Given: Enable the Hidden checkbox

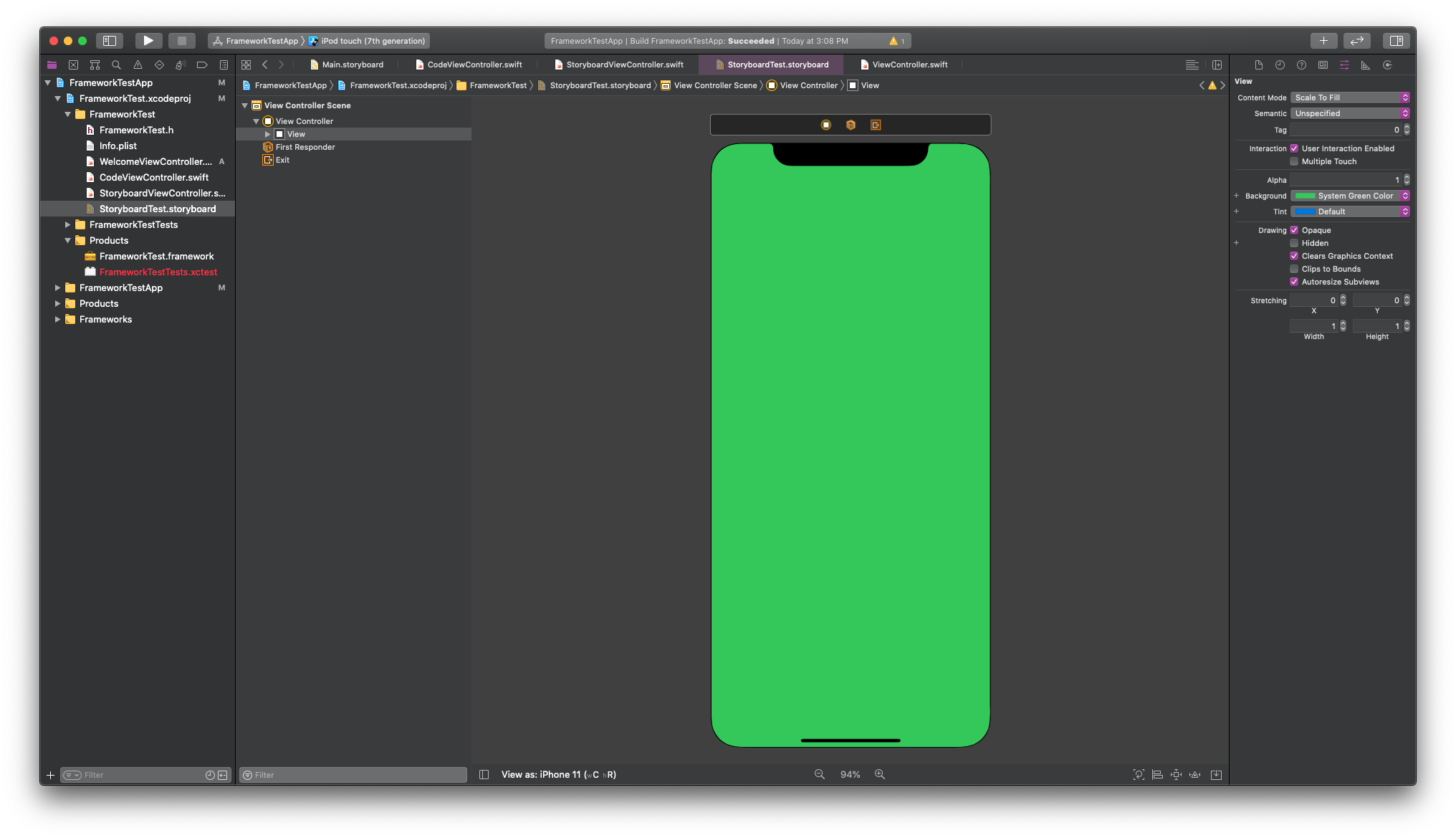Looking at the screenshot, I should pyautogui.click(x=1294, y=243).
